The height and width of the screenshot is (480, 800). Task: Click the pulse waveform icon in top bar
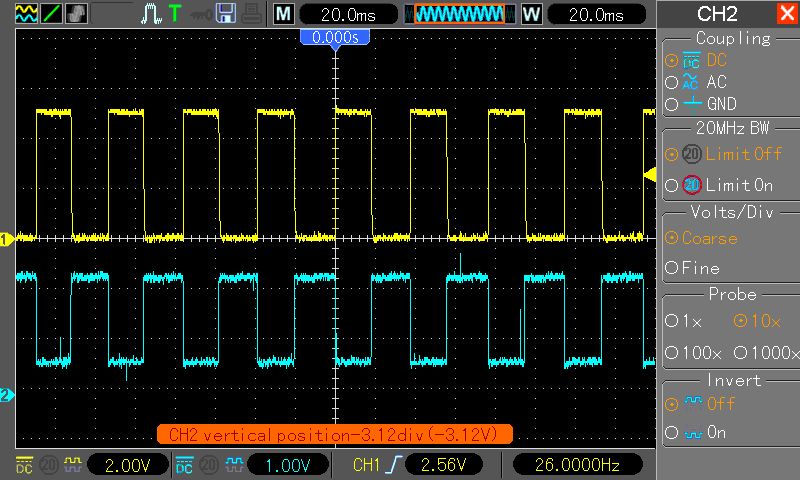pyautogui.click(x=150, y=14)
